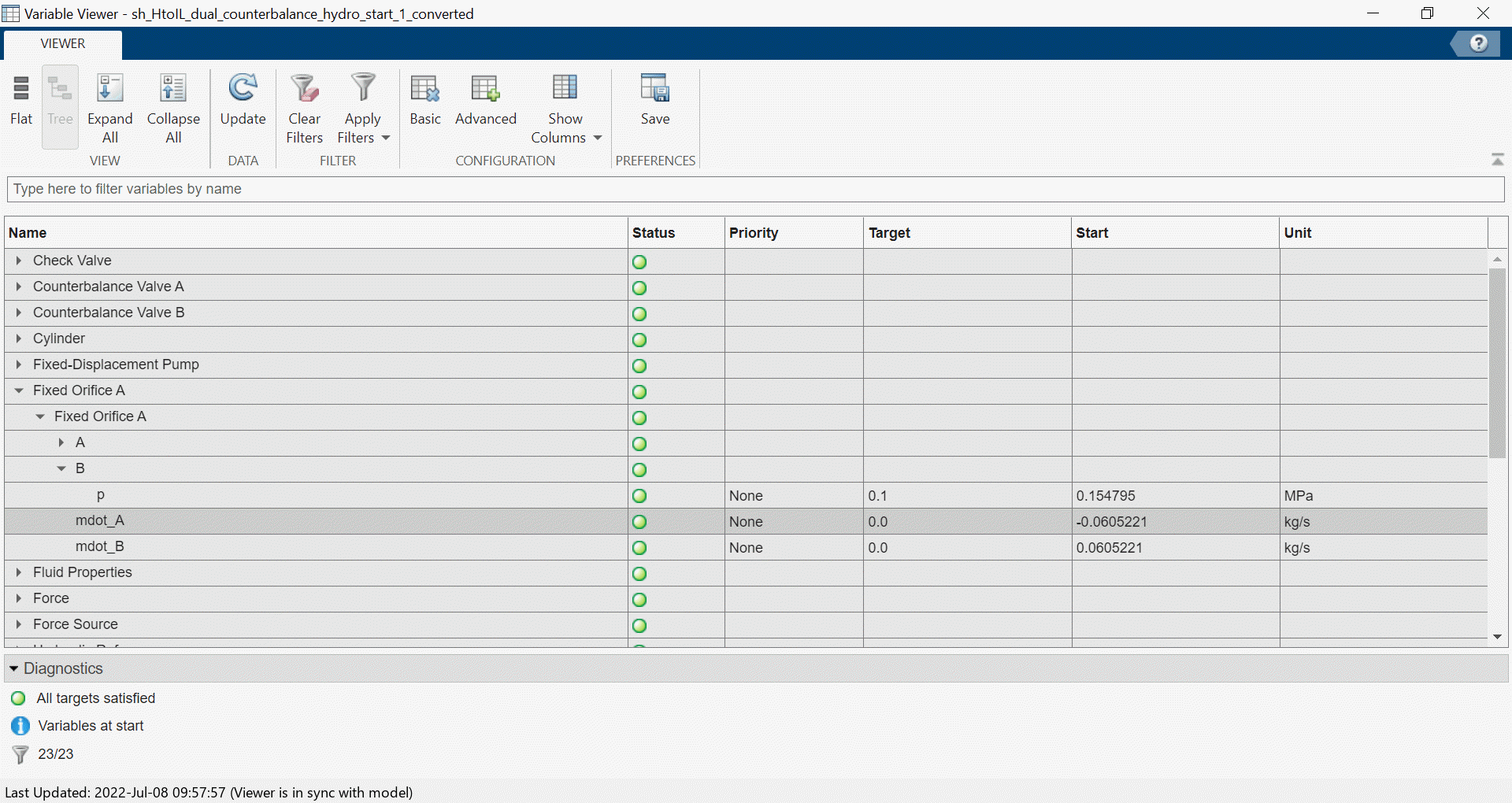Screen dimensions: 1512x803
Task: Click the Status column header
Action: click(654, 233)
